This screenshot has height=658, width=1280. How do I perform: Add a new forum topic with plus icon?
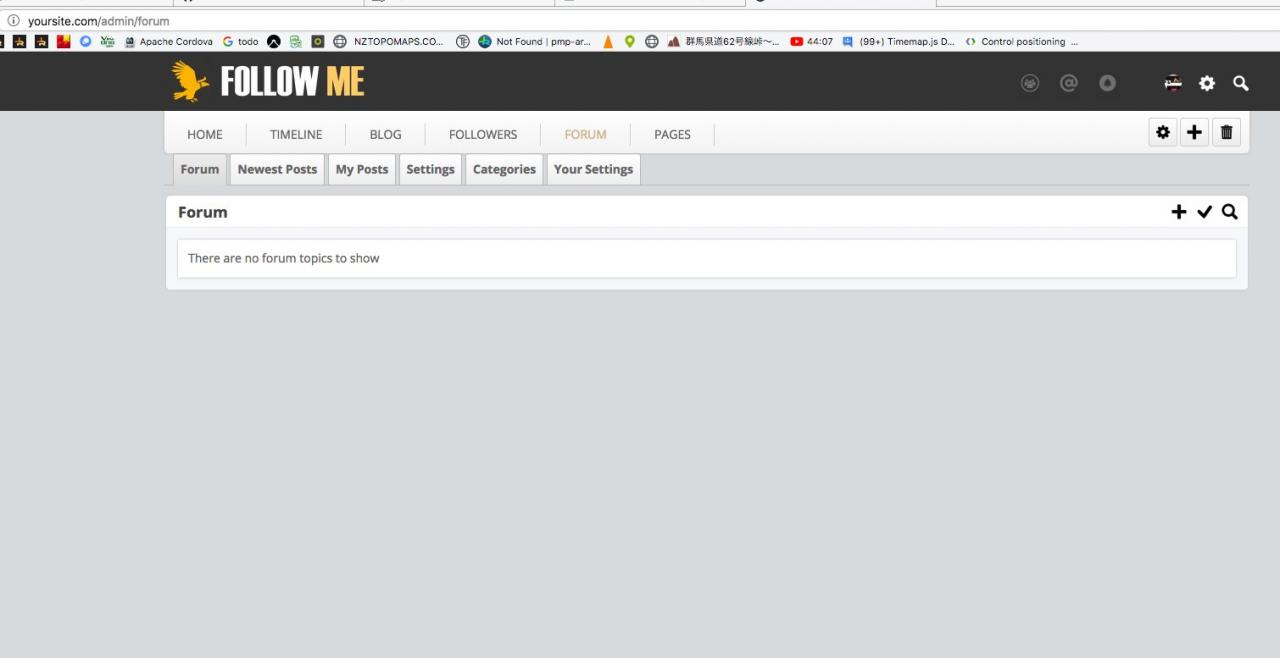coord(1179,212)
